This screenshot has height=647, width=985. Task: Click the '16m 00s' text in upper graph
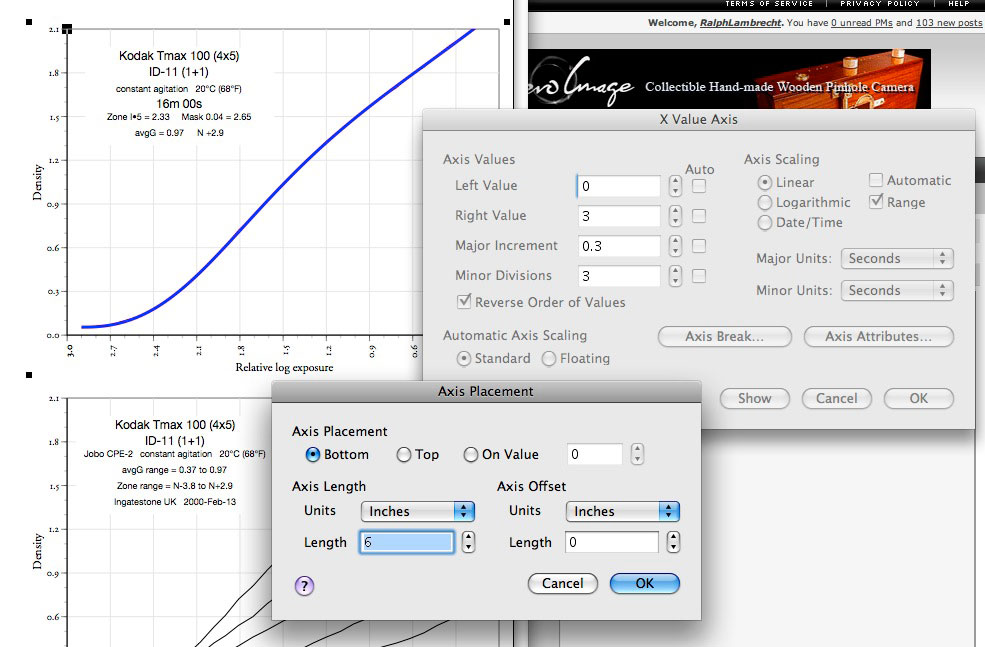[179, 104]
